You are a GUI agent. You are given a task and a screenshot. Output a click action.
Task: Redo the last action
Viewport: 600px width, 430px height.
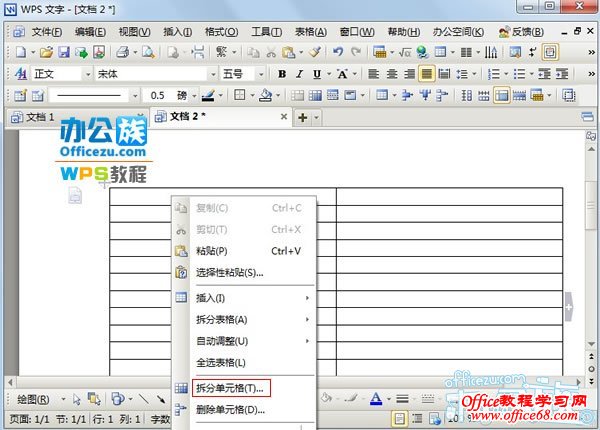pos(356,52)
